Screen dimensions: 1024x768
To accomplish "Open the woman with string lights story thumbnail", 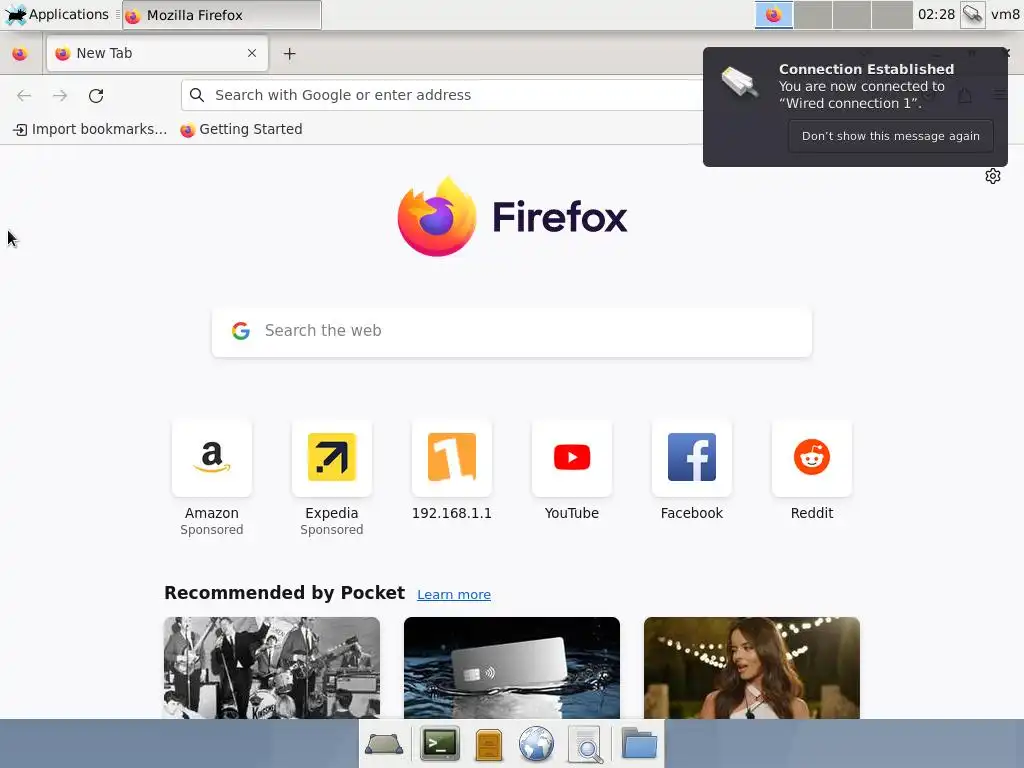I will tap(752, 667).
